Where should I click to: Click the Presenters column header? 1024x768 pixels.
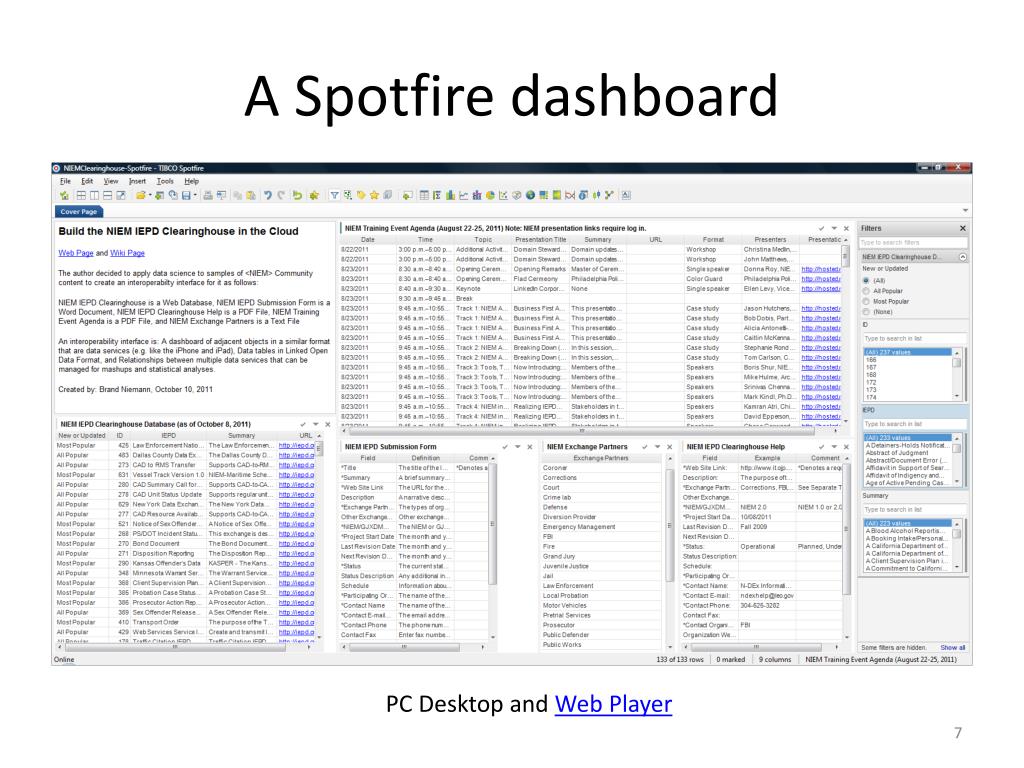tap(770, 240)
